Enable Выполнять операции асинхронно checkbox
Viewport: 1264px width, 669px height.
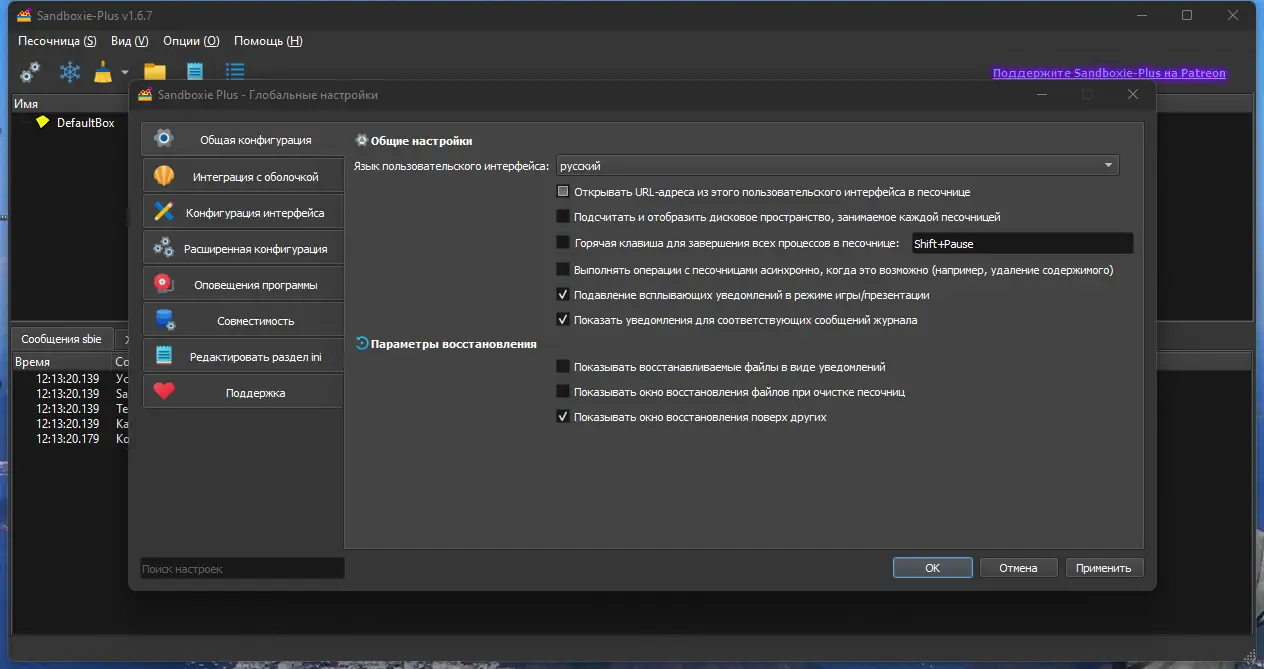point(563,269)
